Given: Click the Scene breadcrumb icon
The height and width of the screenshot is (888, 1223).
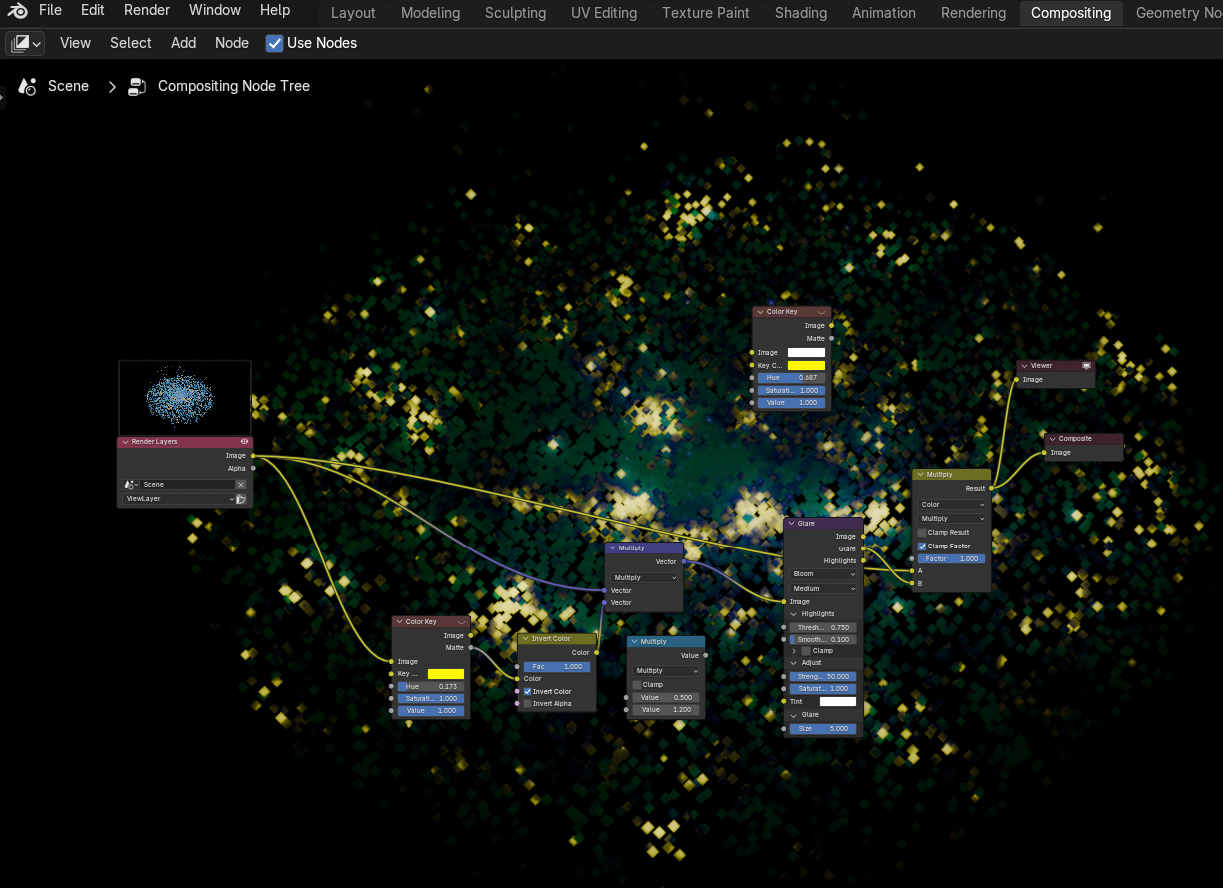Looking at the screenshot, I should click(x=28, y=86).
